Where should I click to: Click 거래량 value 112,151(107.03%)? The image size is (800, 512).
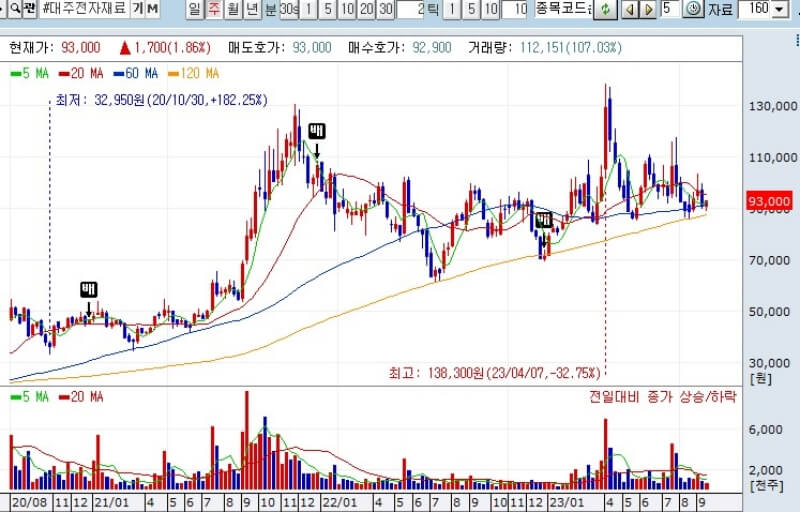point(571,47)
